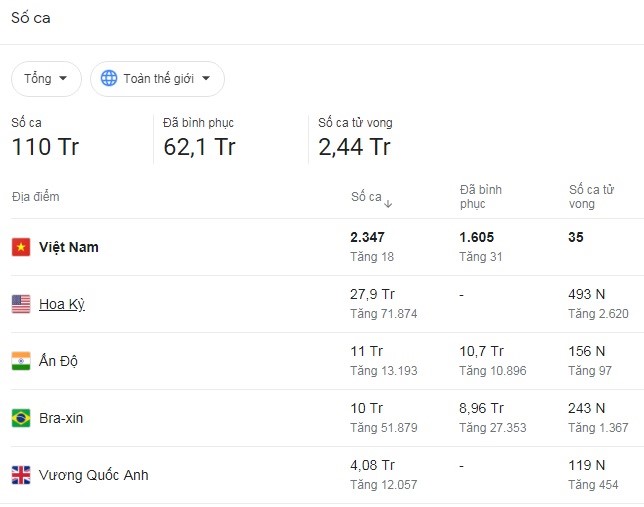644x507 pixels.
Task: Open the Hoa Kỳ link
Action: tap(62, 304)
